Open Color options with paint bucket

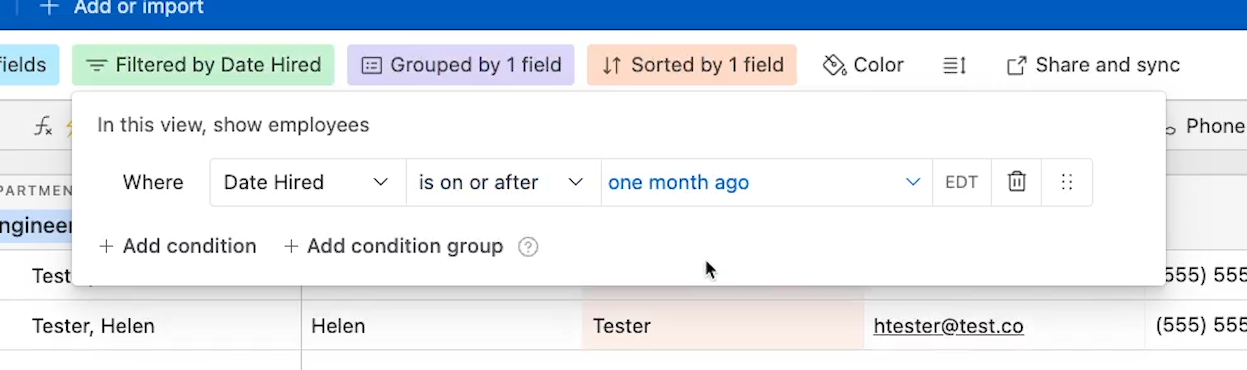[863, 65]
